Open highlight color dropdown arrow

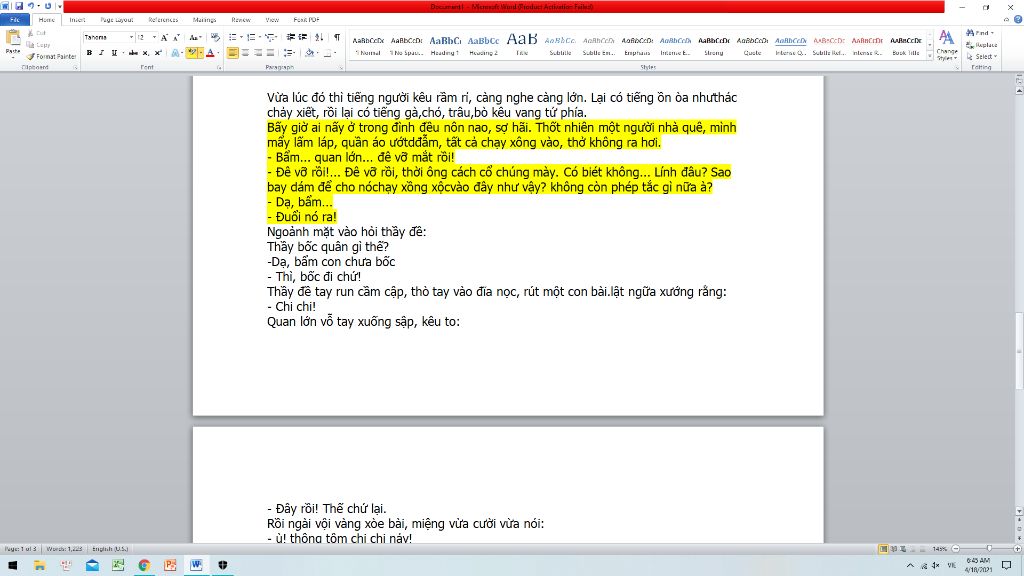point(200,53)
